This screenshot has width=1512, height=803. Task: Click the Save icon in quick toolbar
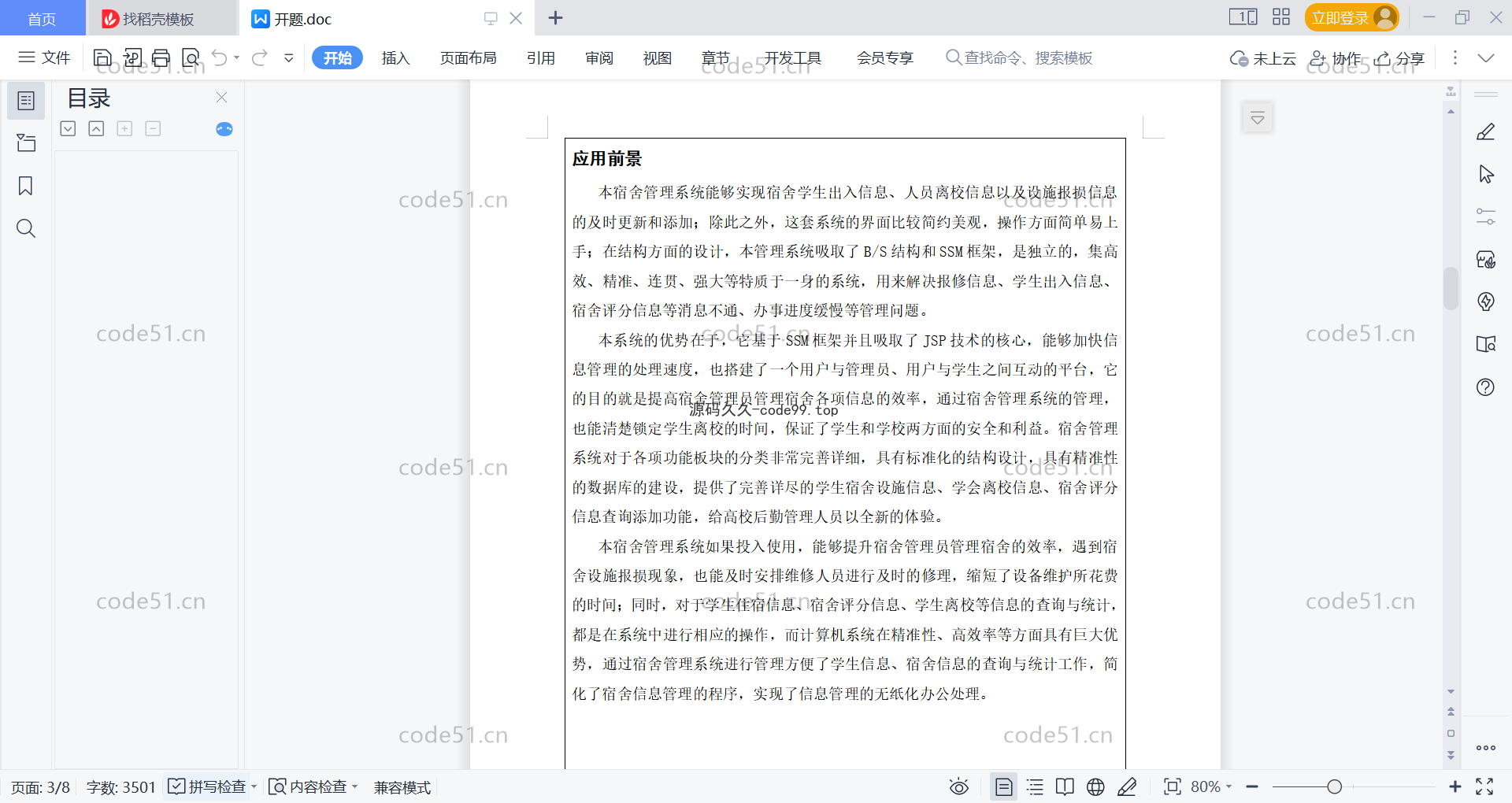click(102, 57)
